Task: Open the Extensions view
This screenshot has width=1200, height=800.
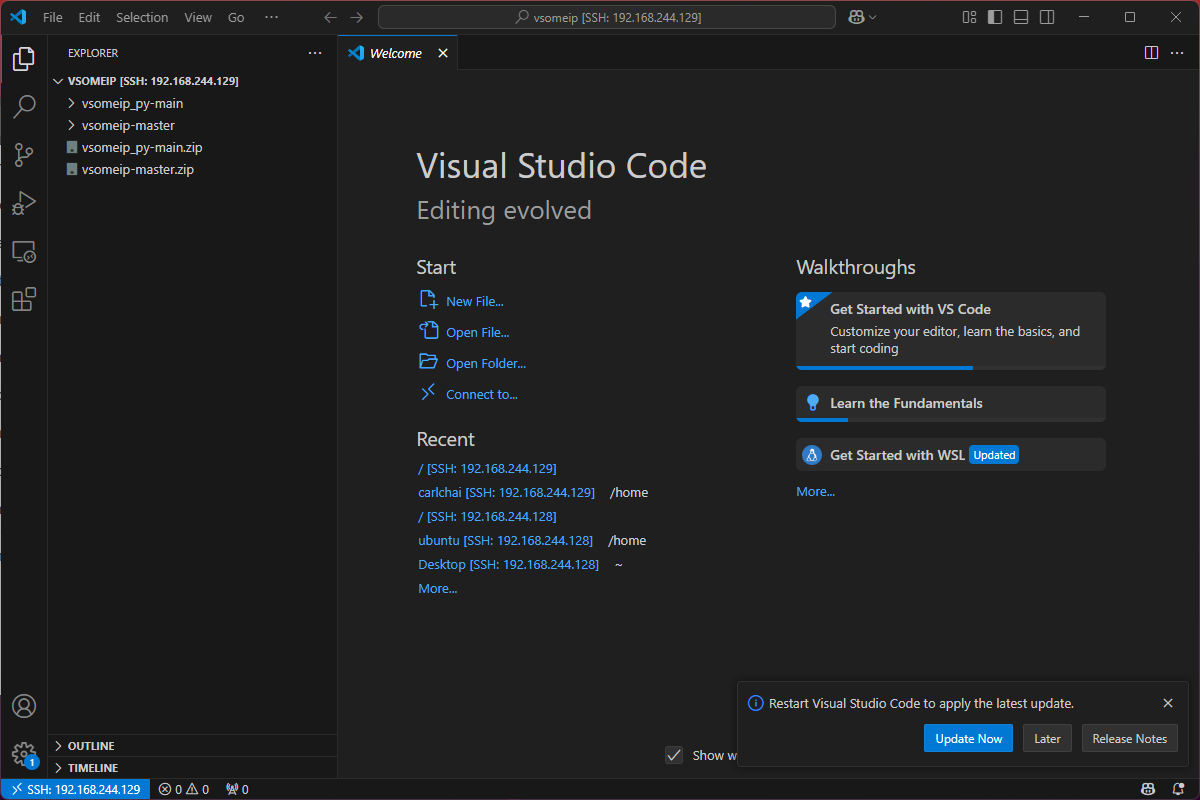Action: coord(24,299)
